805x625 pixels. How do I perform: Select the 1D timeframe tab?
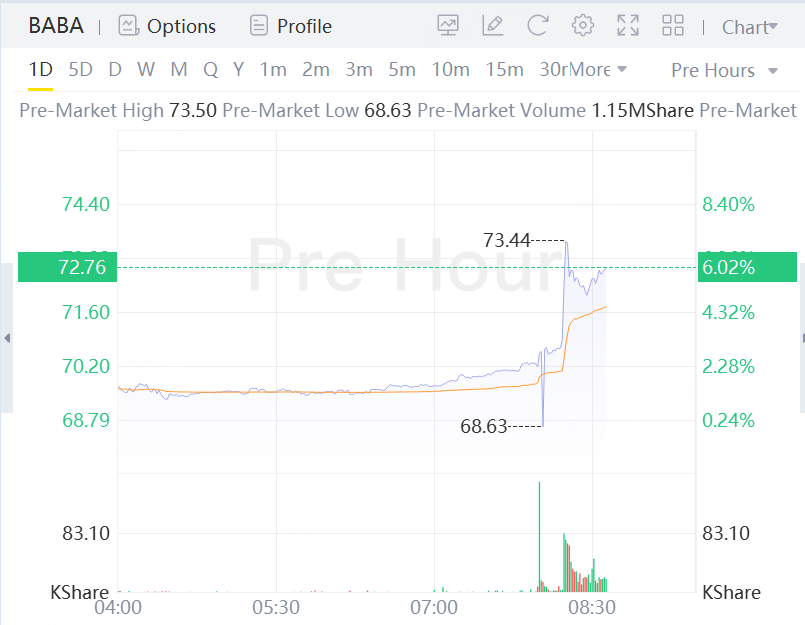(40, 69)
